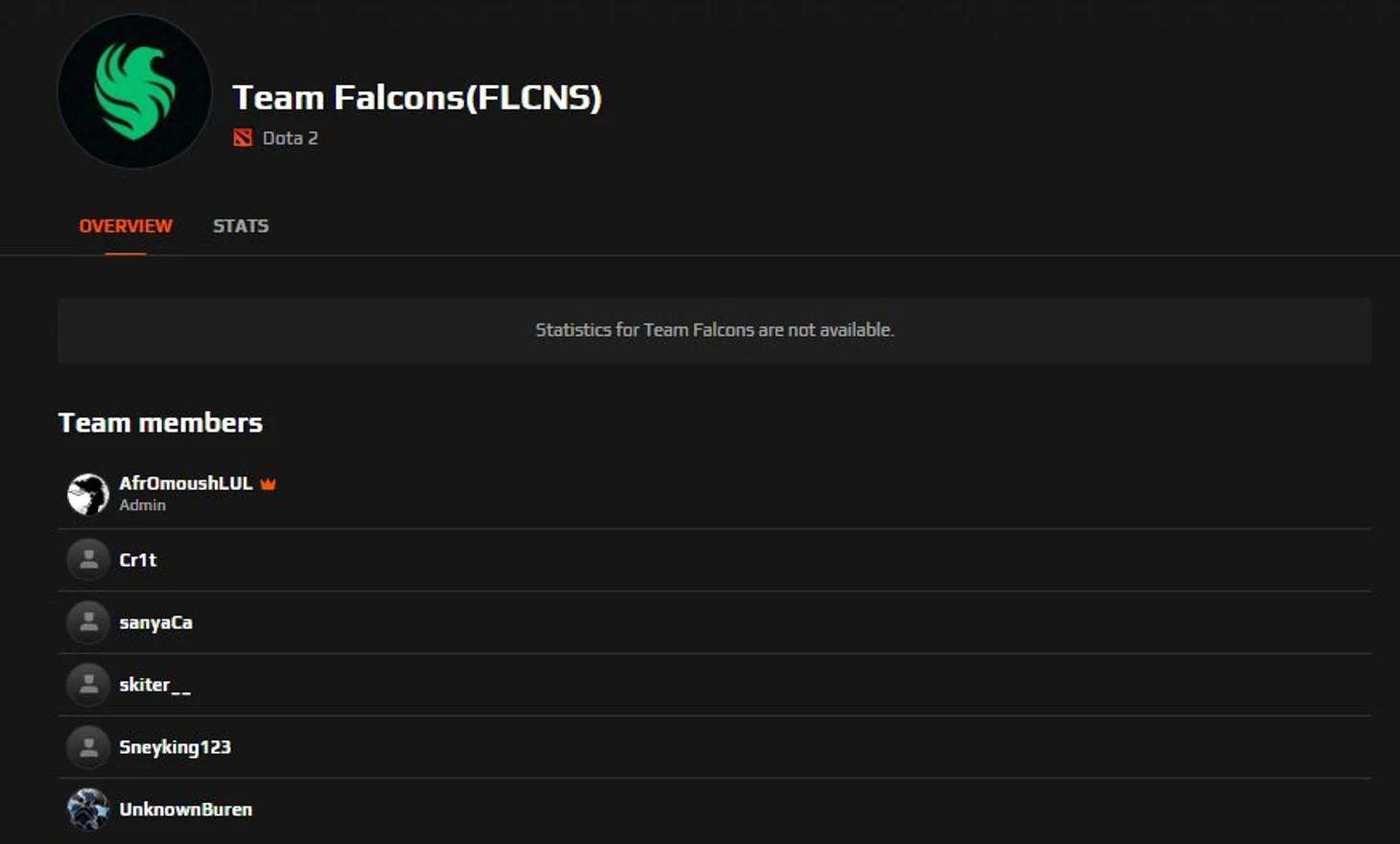Click the Team Falcons green logo
Image resolution: width=1400 pixels, height=844 pixels.
click(134, 92)
